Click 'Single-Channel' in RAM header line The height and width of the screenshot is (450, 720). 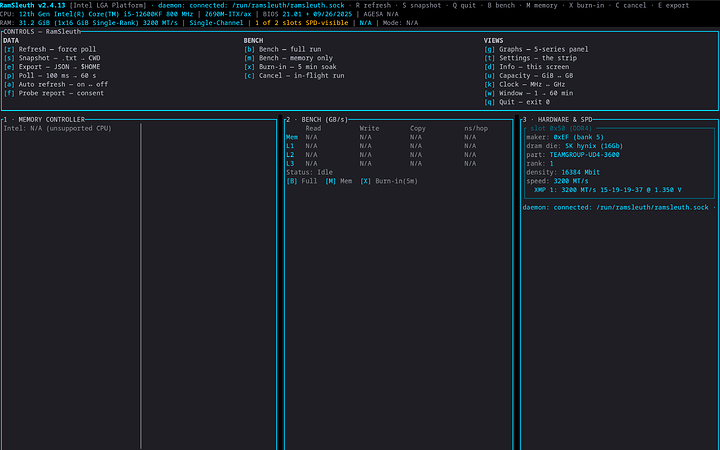tap(216, 22)
